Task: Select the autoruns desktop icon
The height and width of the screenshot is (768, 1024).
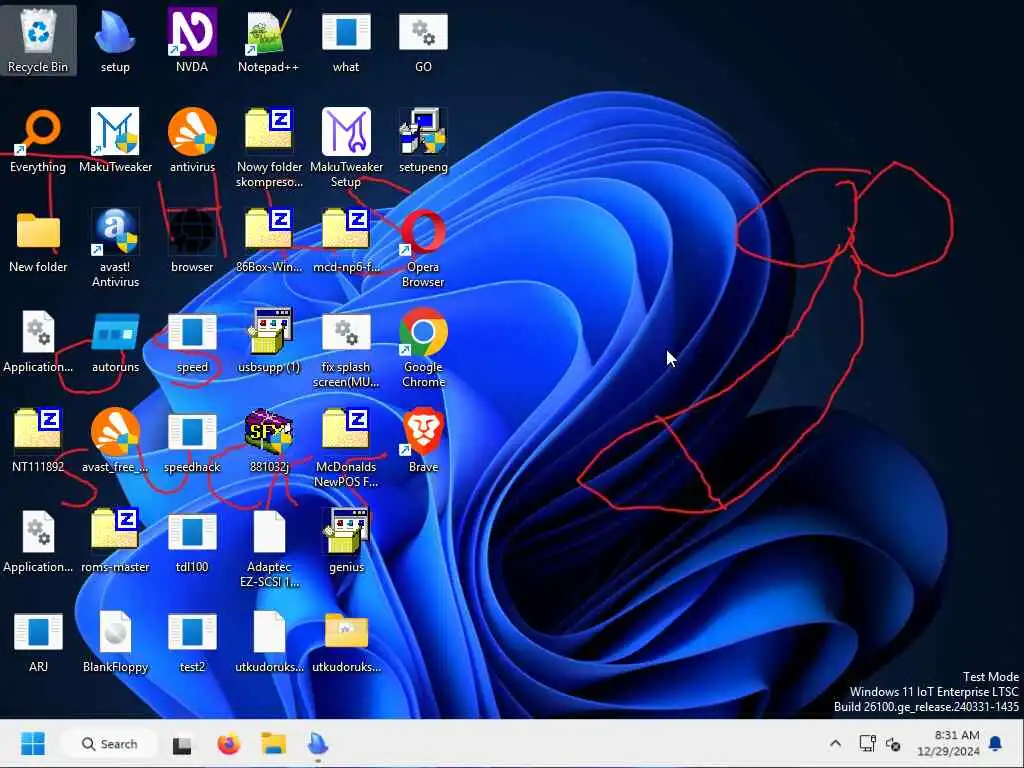Action: coord(115,343)
